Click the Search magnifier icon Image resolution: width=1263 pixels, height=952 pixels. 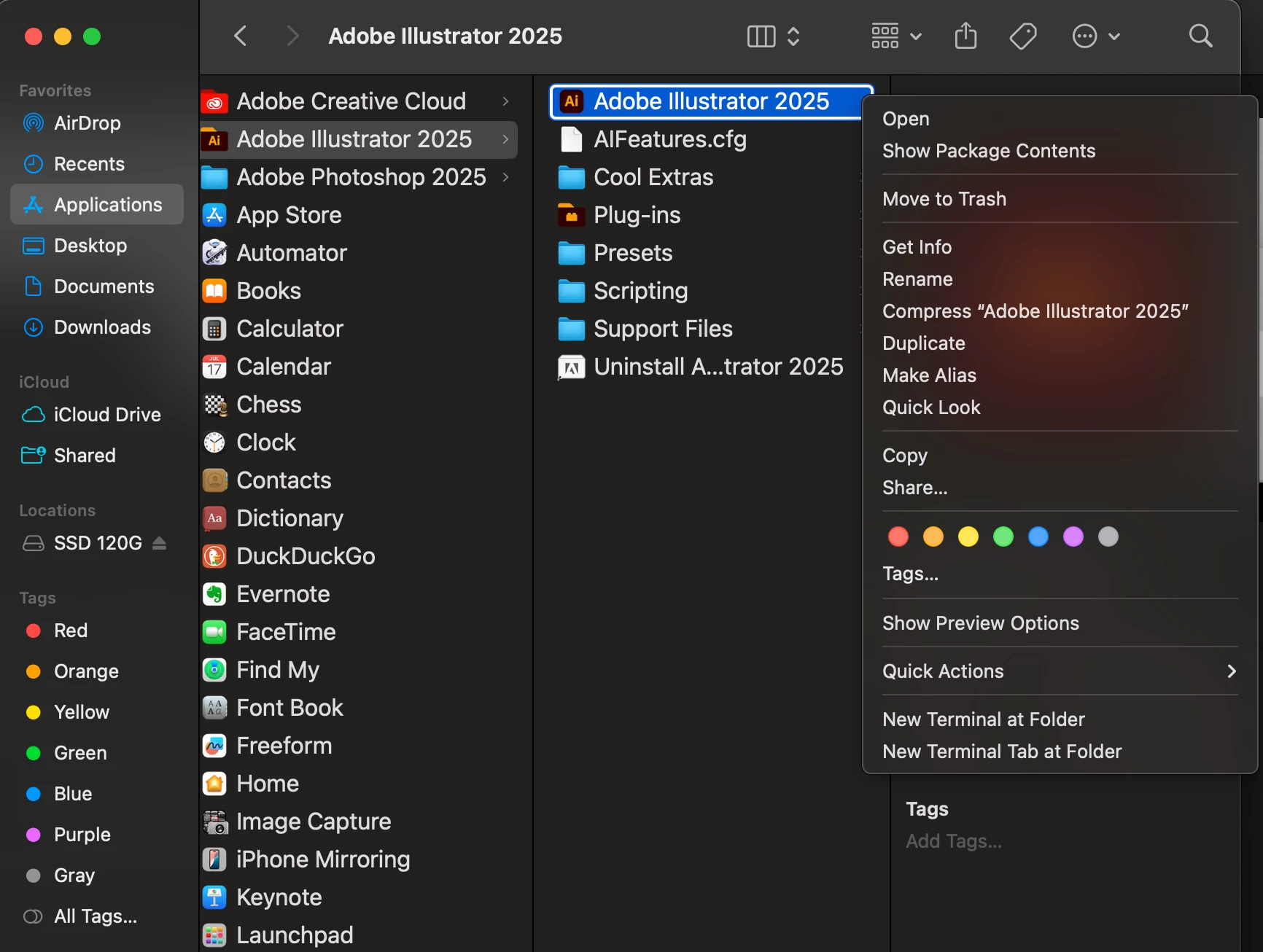pyautogui.click(x=1200, y=36)
